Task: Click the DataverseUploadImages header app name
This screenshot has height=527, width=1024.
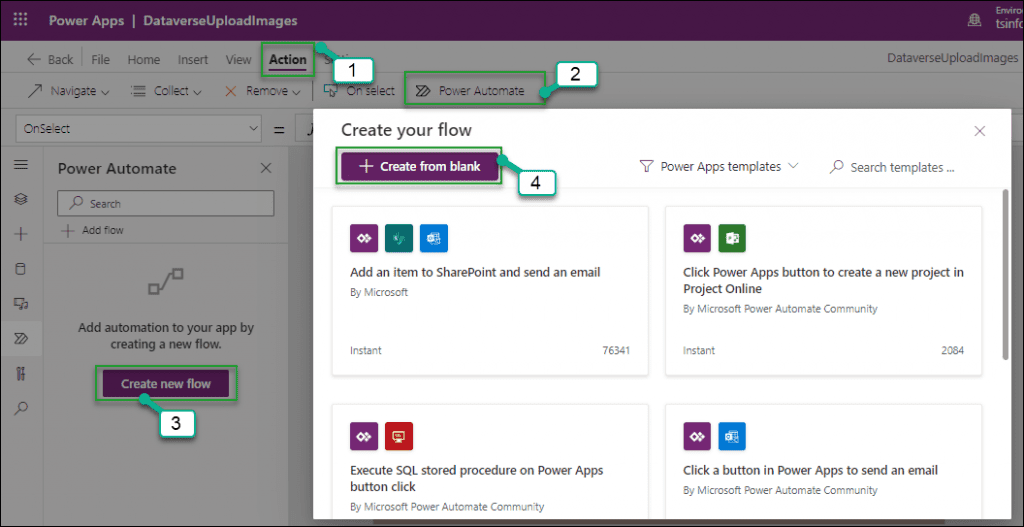Action: [x=221, y=21]
